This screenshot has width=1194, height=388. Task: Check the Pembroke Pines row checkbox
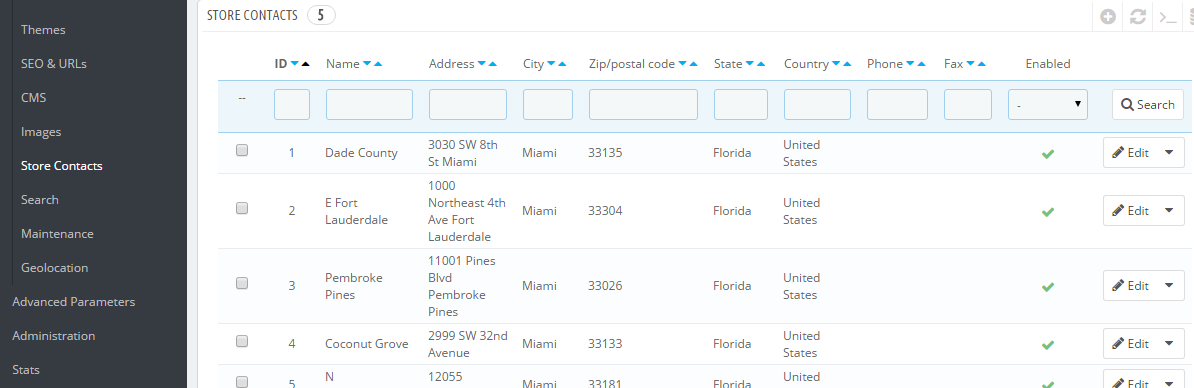click(x=242, y=283)
